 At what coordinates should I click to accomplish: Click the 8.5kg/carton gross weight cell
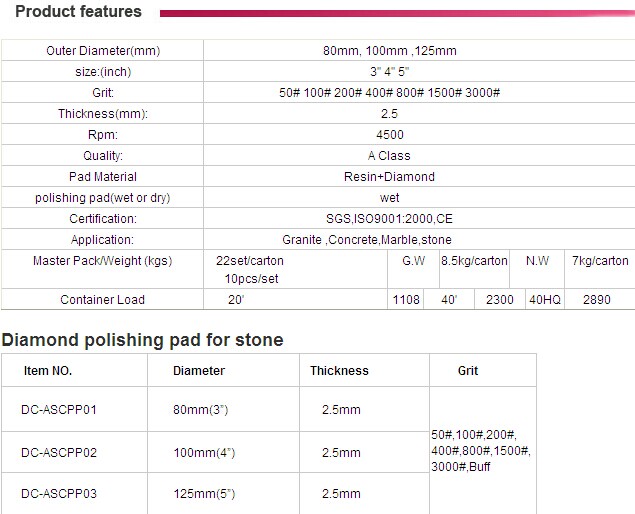click(474, 261)
